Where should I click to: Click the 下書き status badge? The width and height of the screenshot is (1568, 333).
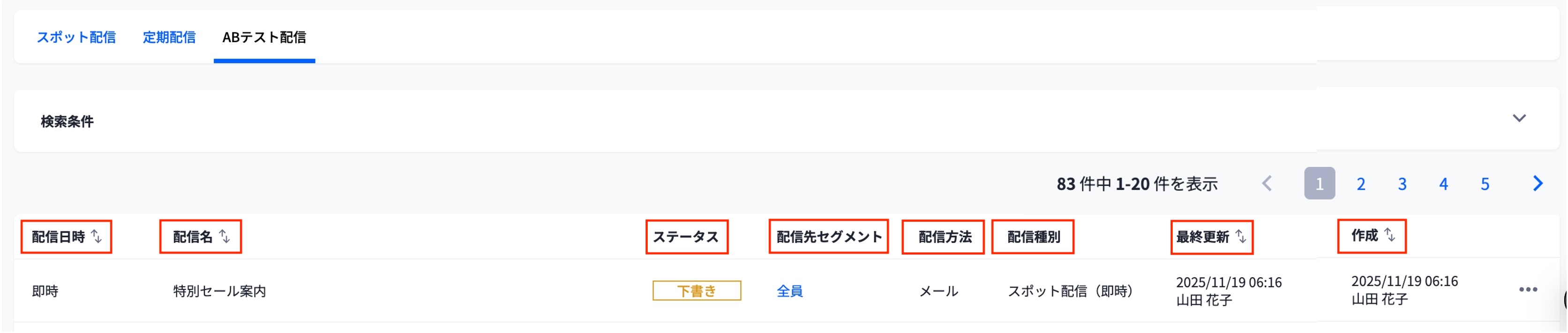697,291
